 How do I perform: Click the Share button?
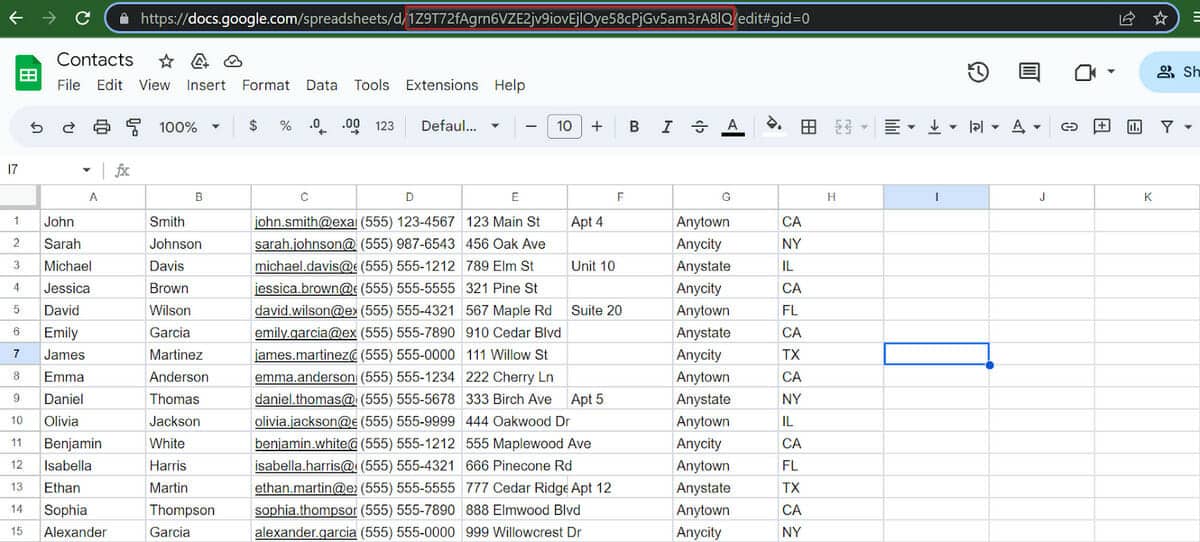coord(1172,72)
